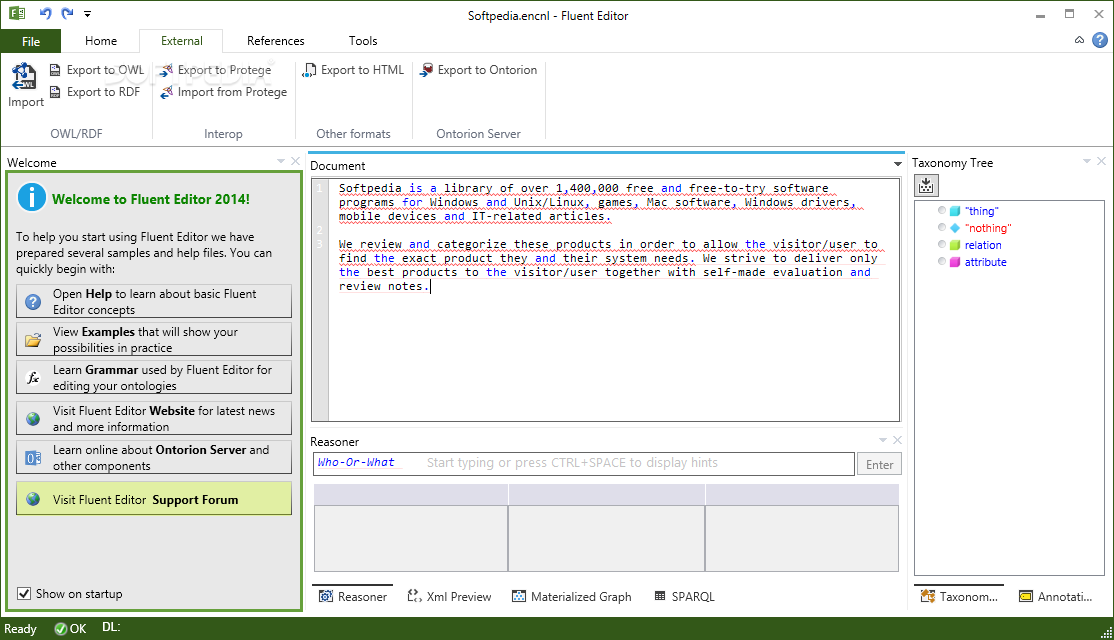Open Help for basic Fluent Editor concepts
Screen dimensions: 1114x640
tap(153, 301)
